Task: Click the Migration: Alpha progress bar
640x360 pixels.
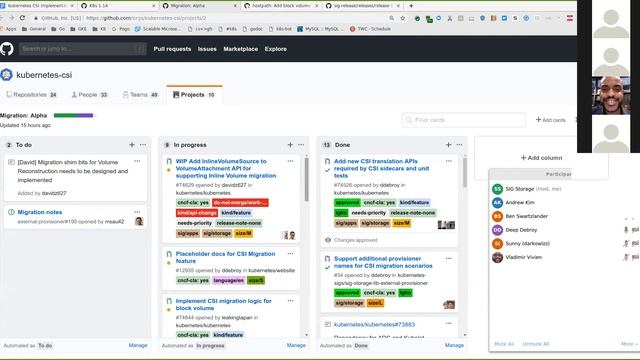Action: tap(73, 116)
